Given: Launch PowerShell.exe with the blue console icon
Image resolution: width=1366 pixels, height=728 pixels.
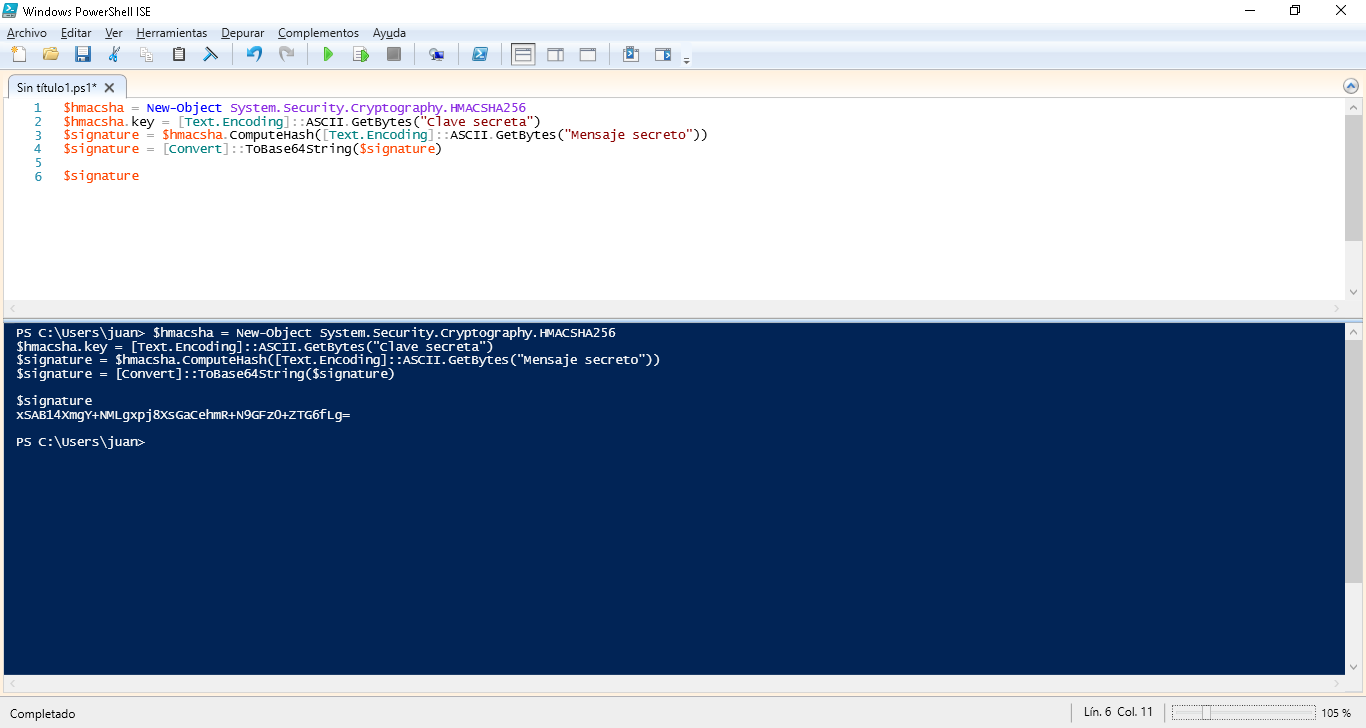Looking at the screenshot, I should click(x=480, y=54).
